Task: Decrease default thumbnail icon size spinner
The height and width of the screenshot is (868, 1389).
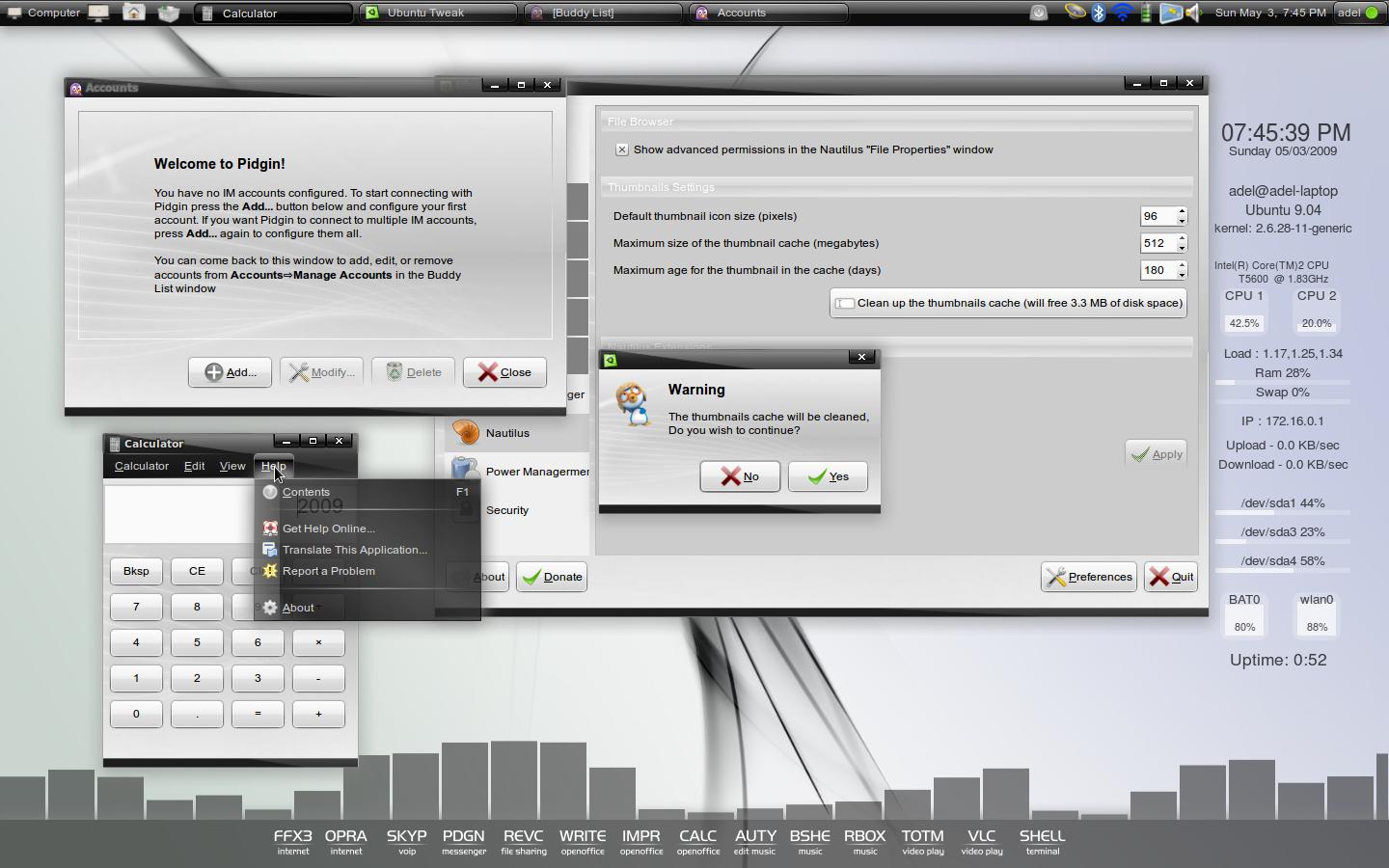Action: point(1182,221)
